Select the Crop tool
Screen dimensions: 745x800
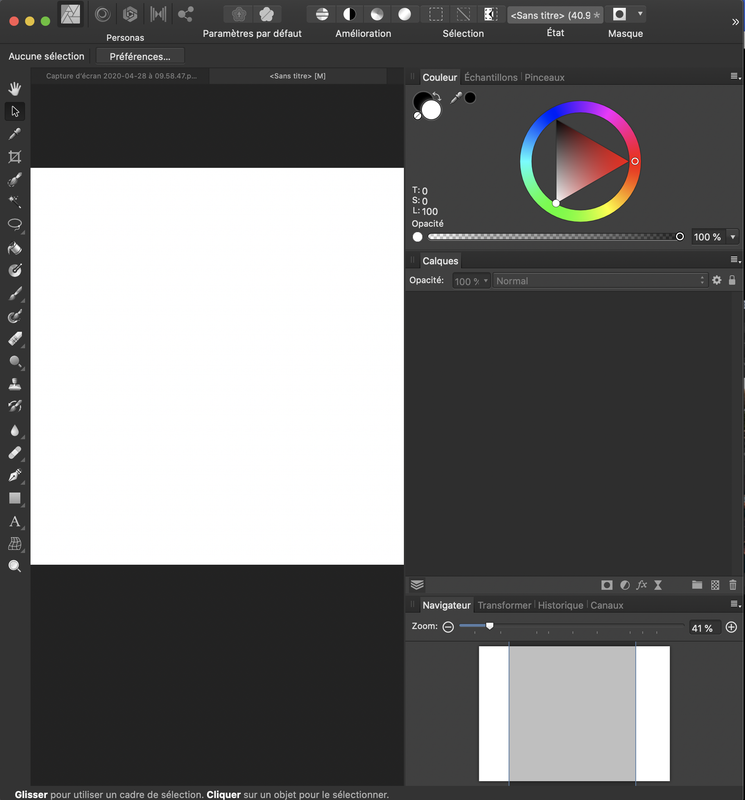point(15,157)
